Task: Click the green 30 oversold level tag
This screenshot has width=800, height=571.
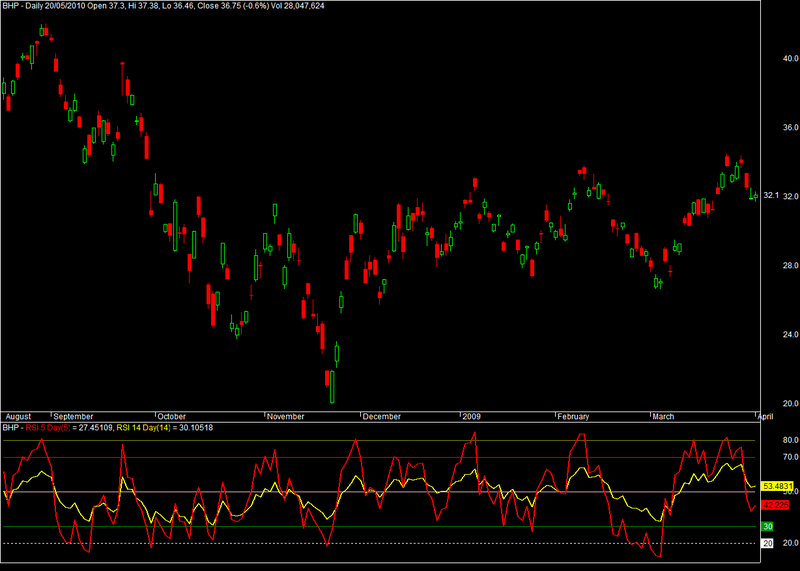Action: [767, 526]
